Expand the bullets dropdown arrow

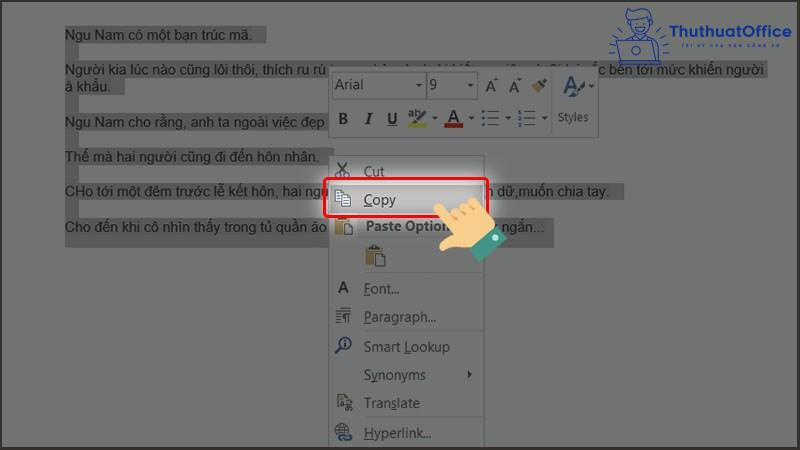[x=508, y=118]
